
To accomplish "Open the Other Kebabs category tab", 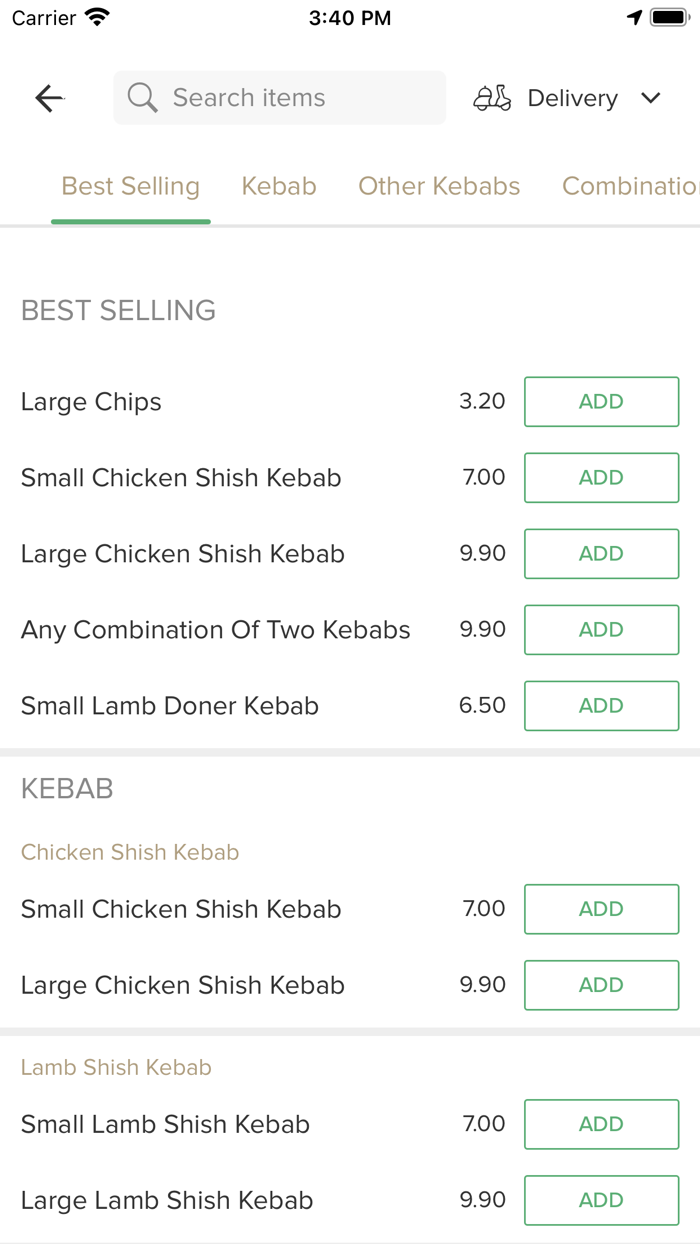I will [x=439, y=186].
